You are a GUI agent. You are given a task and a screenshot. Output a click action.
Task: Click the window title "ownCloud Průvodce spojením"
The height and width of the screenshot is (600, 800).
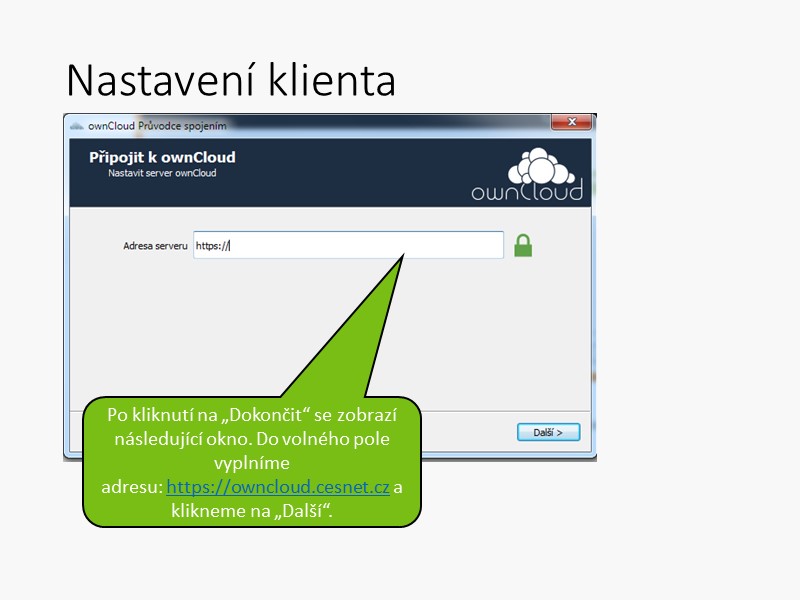click(157, 124)
